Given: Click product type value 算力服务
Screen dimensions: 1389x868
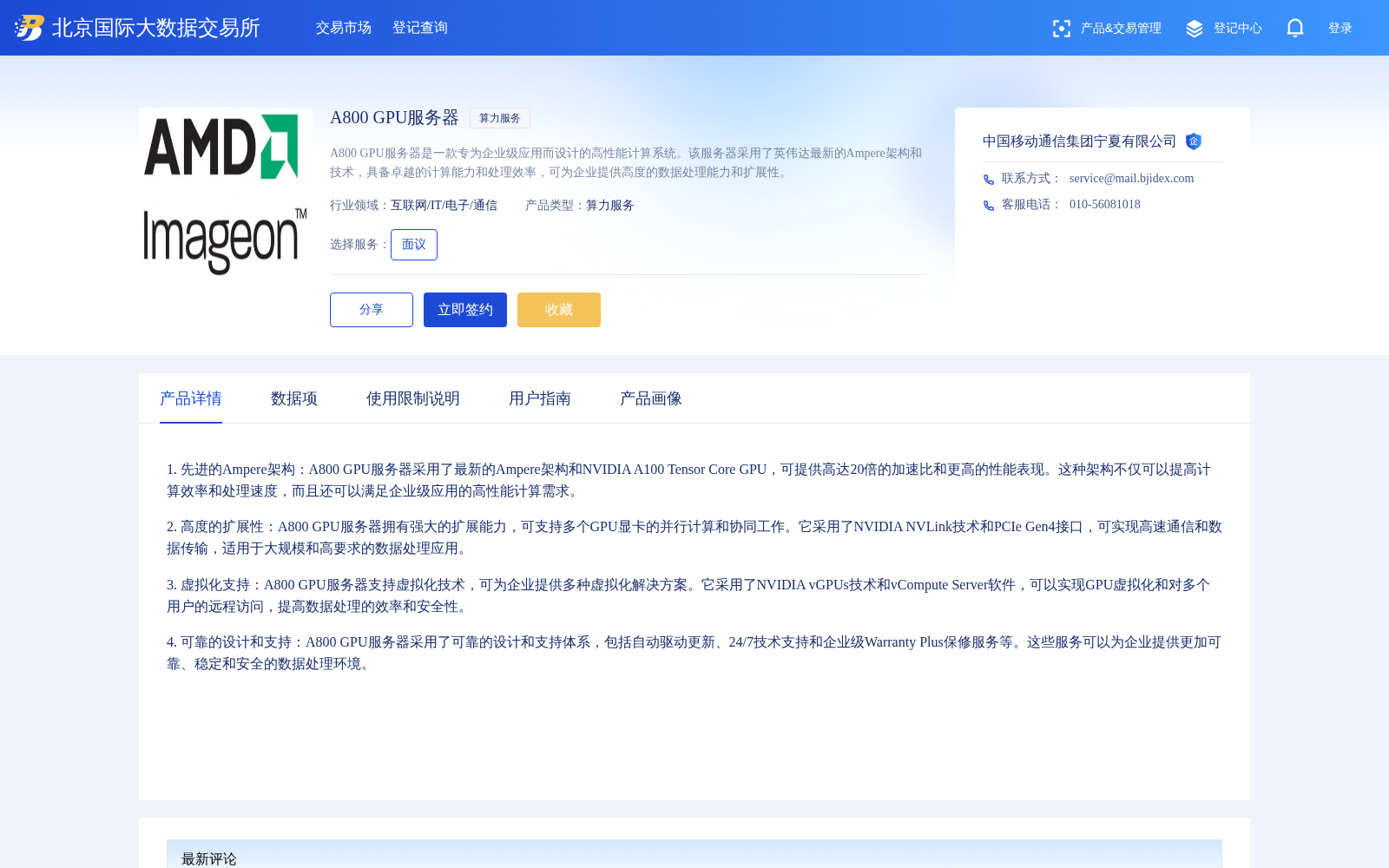Looking at the screenshot, I should tap(610, 206).
